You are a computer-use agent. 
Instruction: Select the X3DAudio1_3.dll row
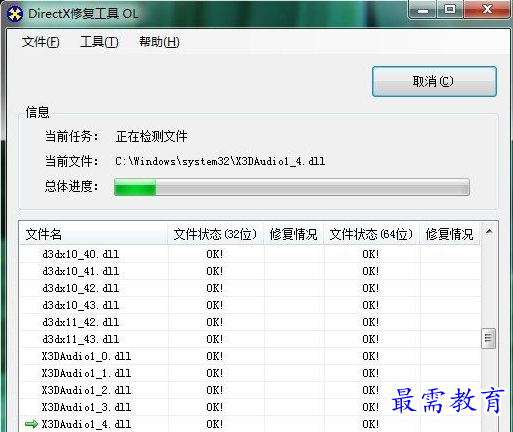point(250,407)
